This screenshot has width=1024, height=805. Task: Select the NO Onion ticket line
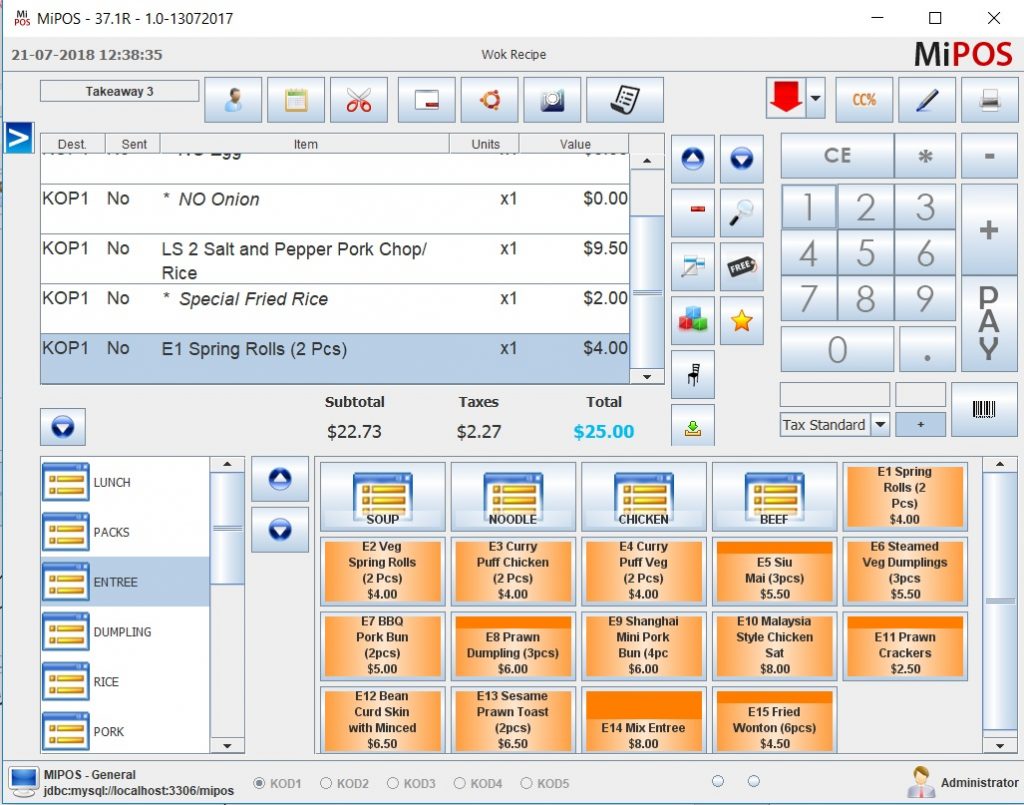coord(335,209)
